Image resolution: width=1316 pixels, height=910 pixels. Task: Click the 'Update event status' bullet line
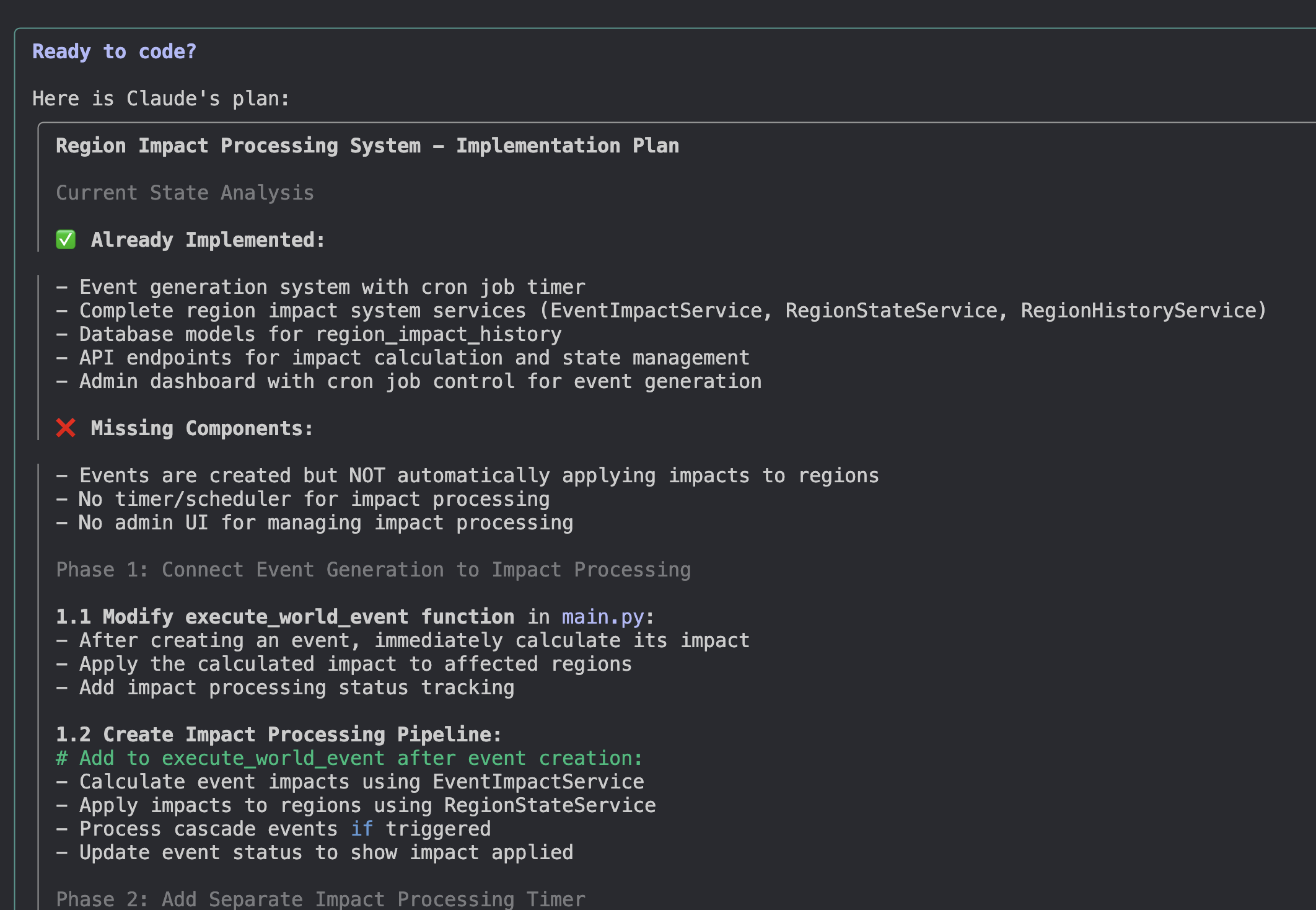(314, 852)
